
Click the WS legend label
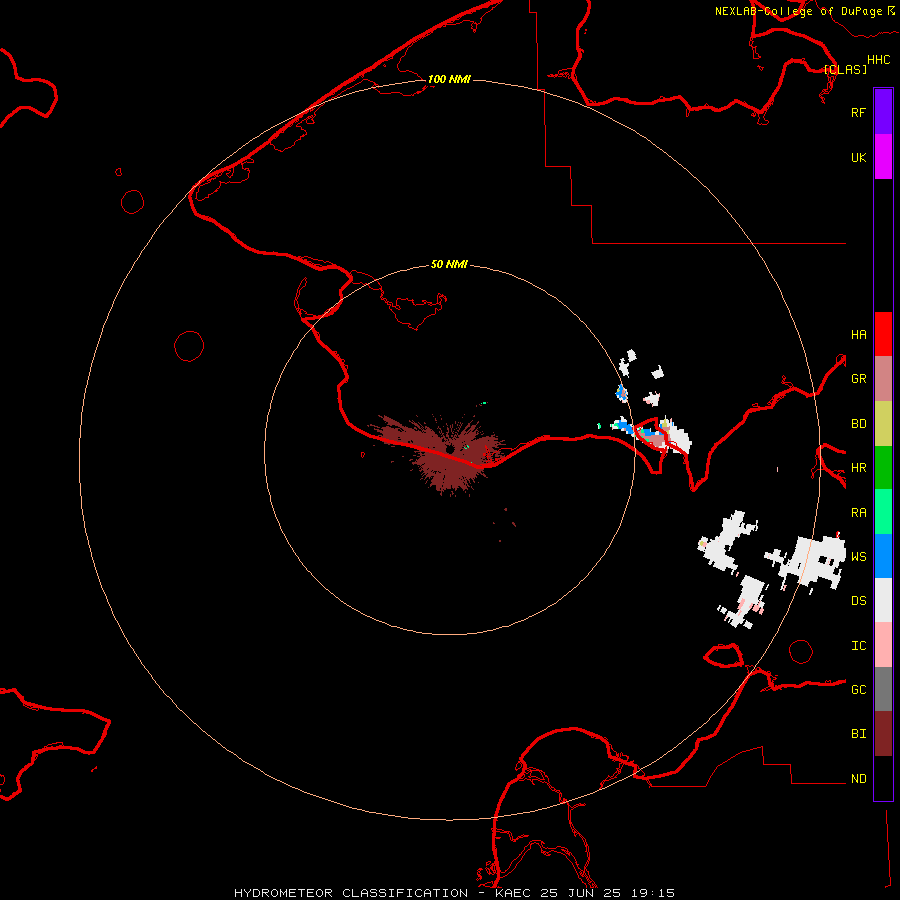[x=858, y=557]
